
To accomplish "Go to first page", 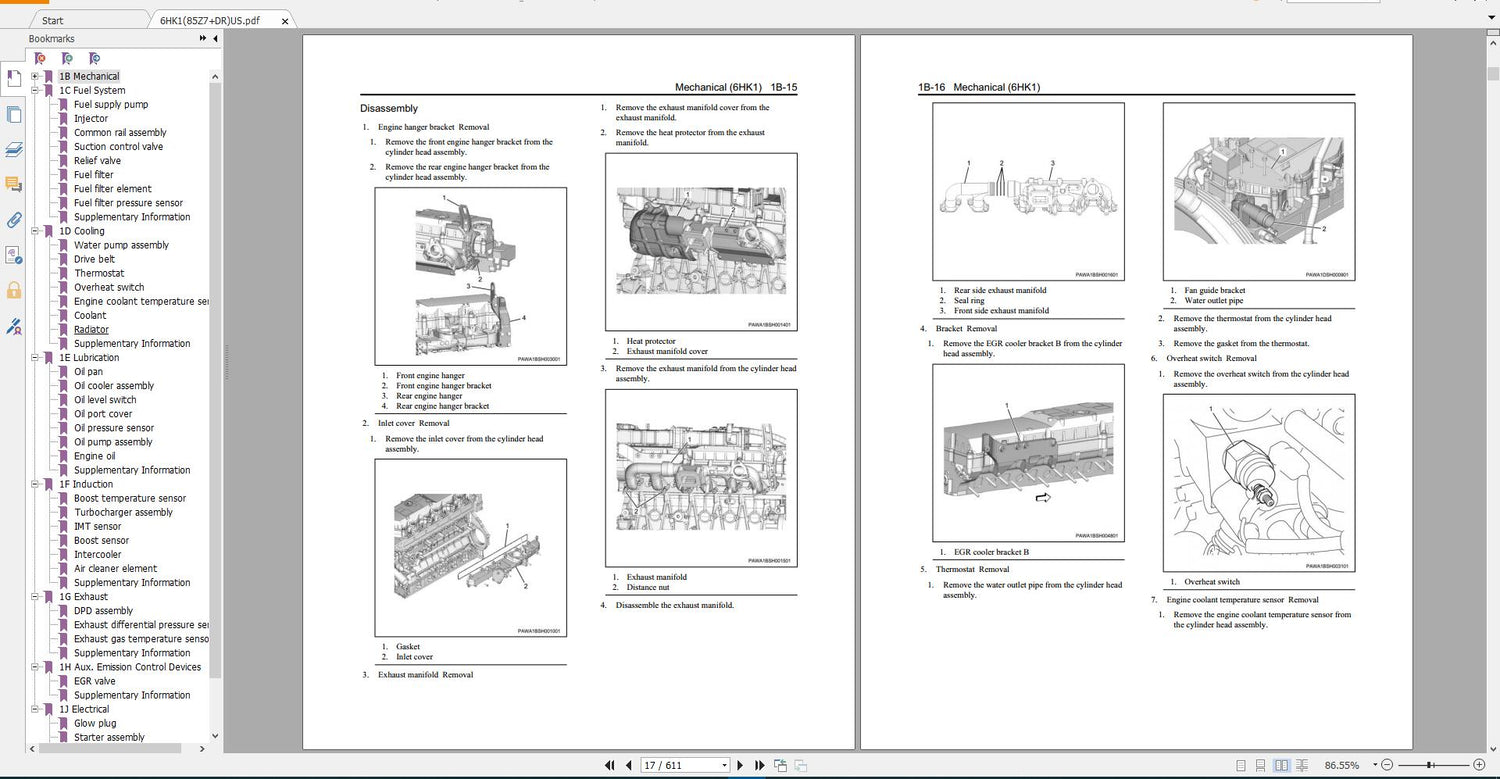I will [610, 765].
